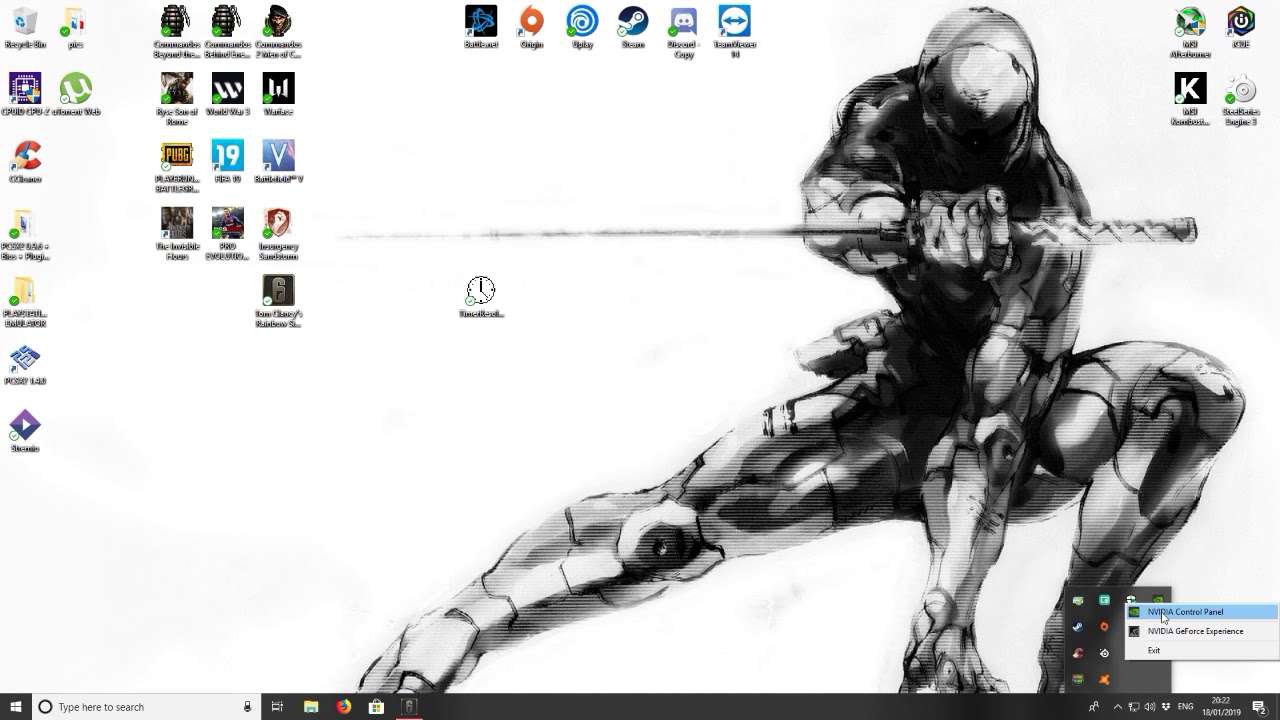The height and width of the screenshot is (720, 1280).
Task: Click the running Rainbow Six taskbar app
Action: click(409, 707)
